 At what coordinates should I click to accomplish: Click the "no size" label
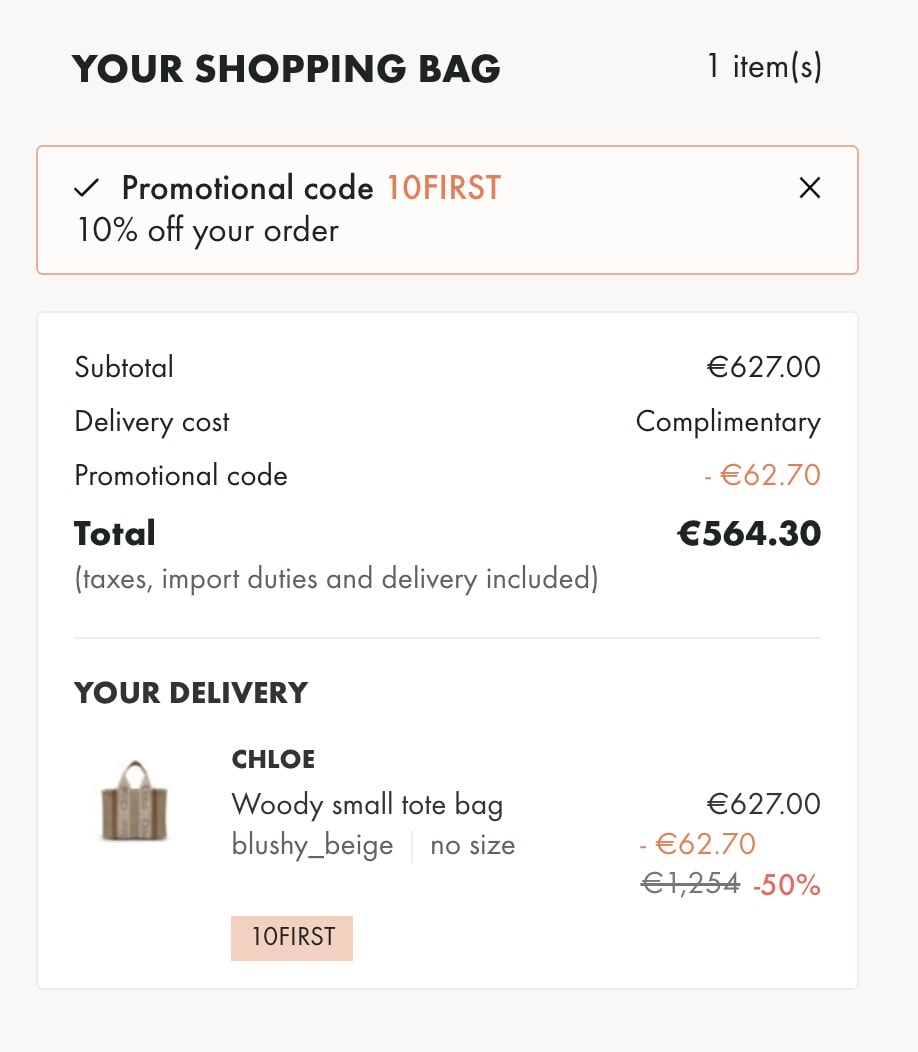472,845
